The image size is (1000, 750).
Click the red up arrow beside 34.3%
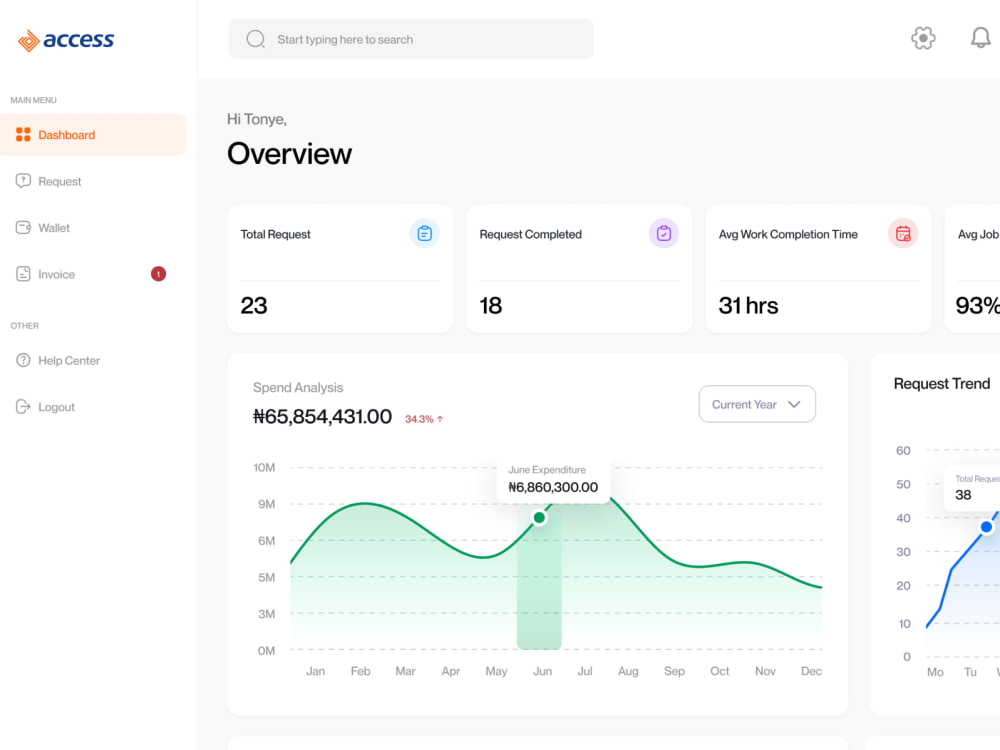coord(440,419)
